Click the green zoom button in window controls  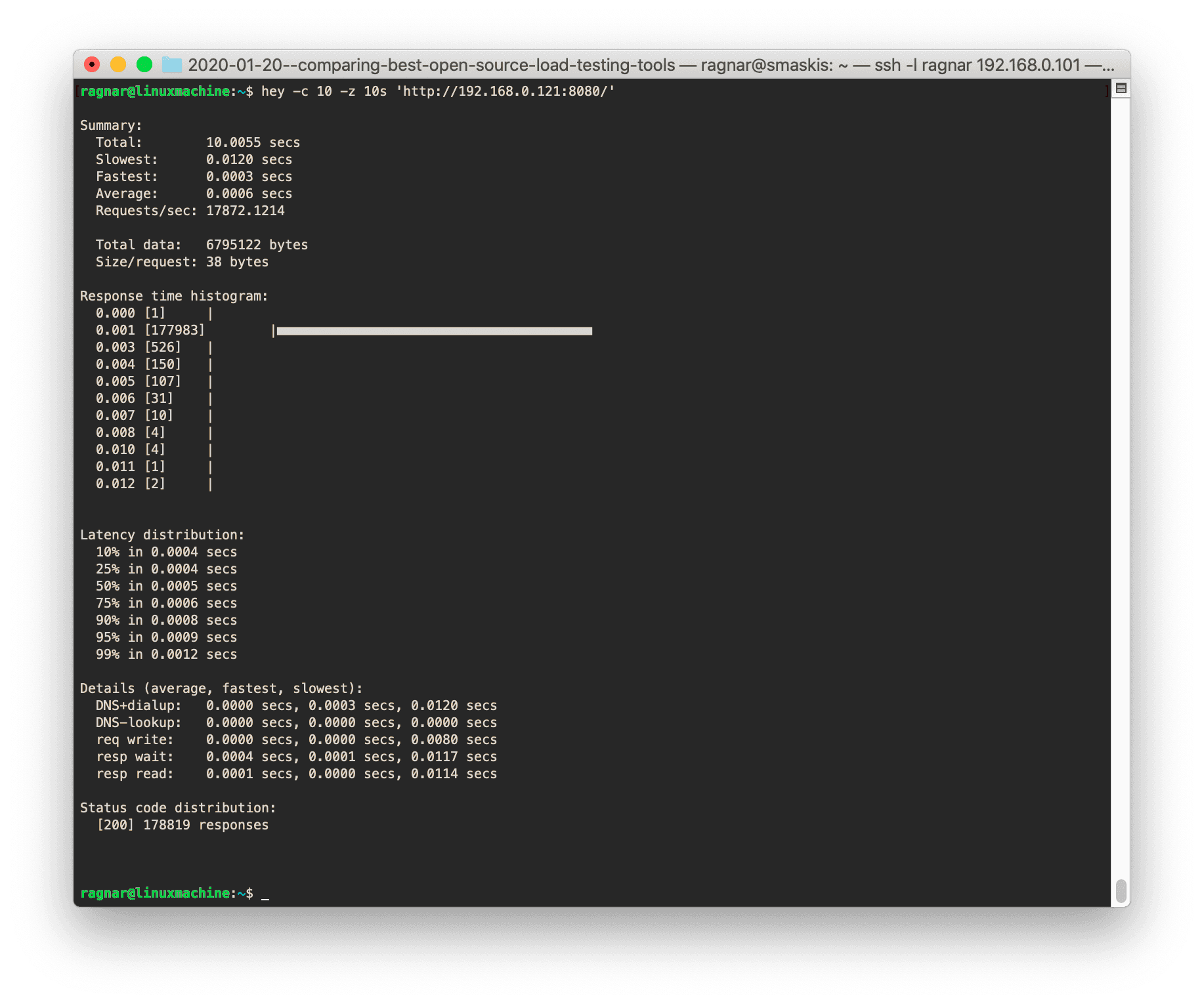[144, 64]
